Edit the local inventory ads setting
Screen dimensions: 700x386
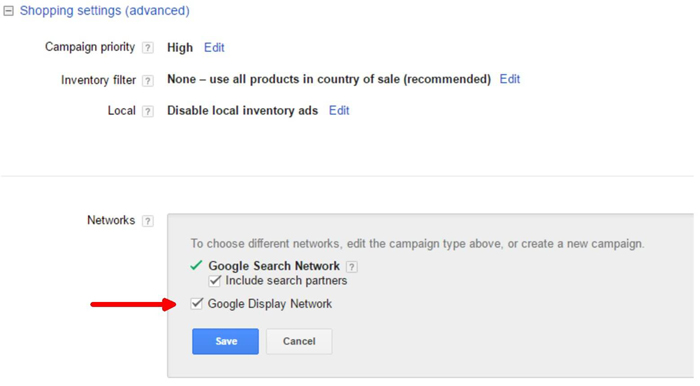click(339, 111)
